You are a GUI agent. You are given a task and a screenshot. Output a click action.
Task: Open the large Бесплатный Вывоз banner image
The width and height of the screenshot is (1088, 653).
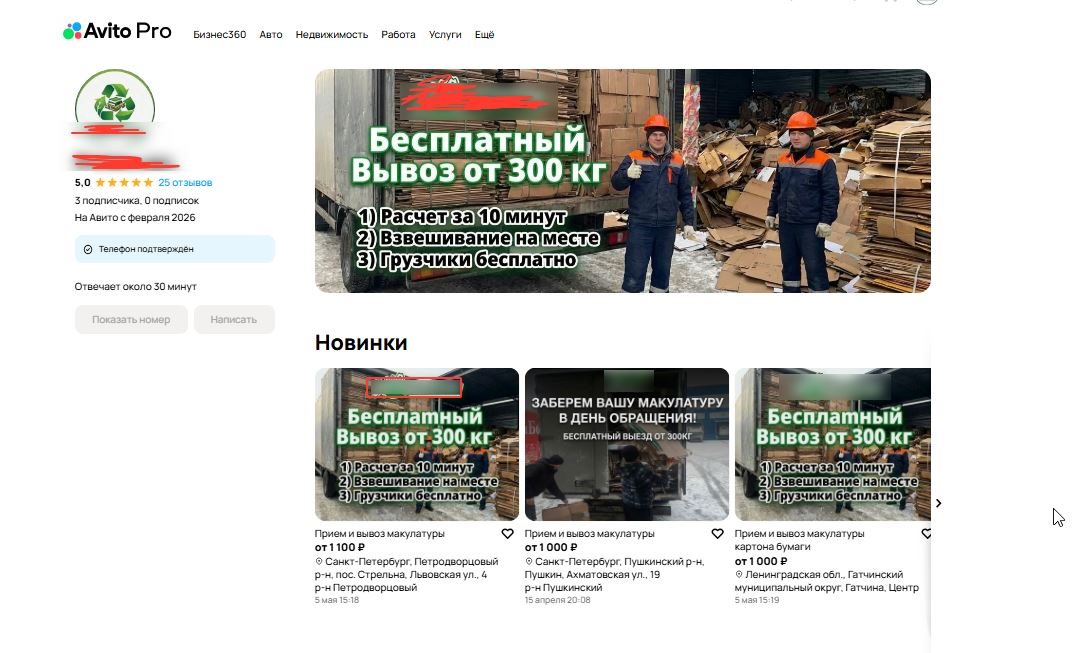tap(622, 180)
